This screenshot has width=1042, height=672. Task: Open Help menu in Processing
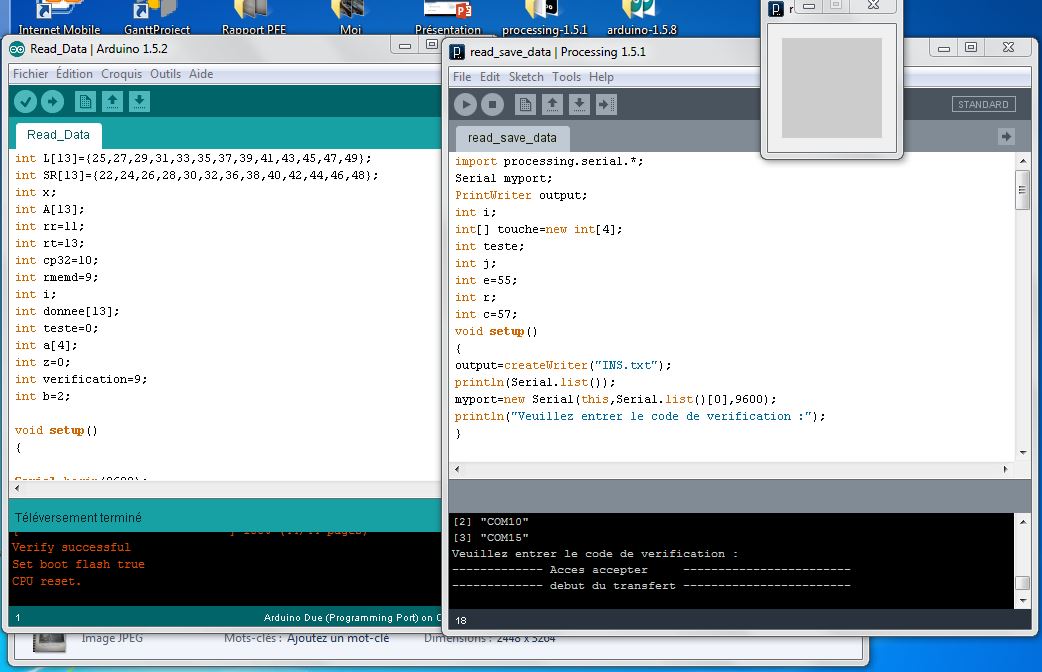pyautogui.click(x=601, y=77)
